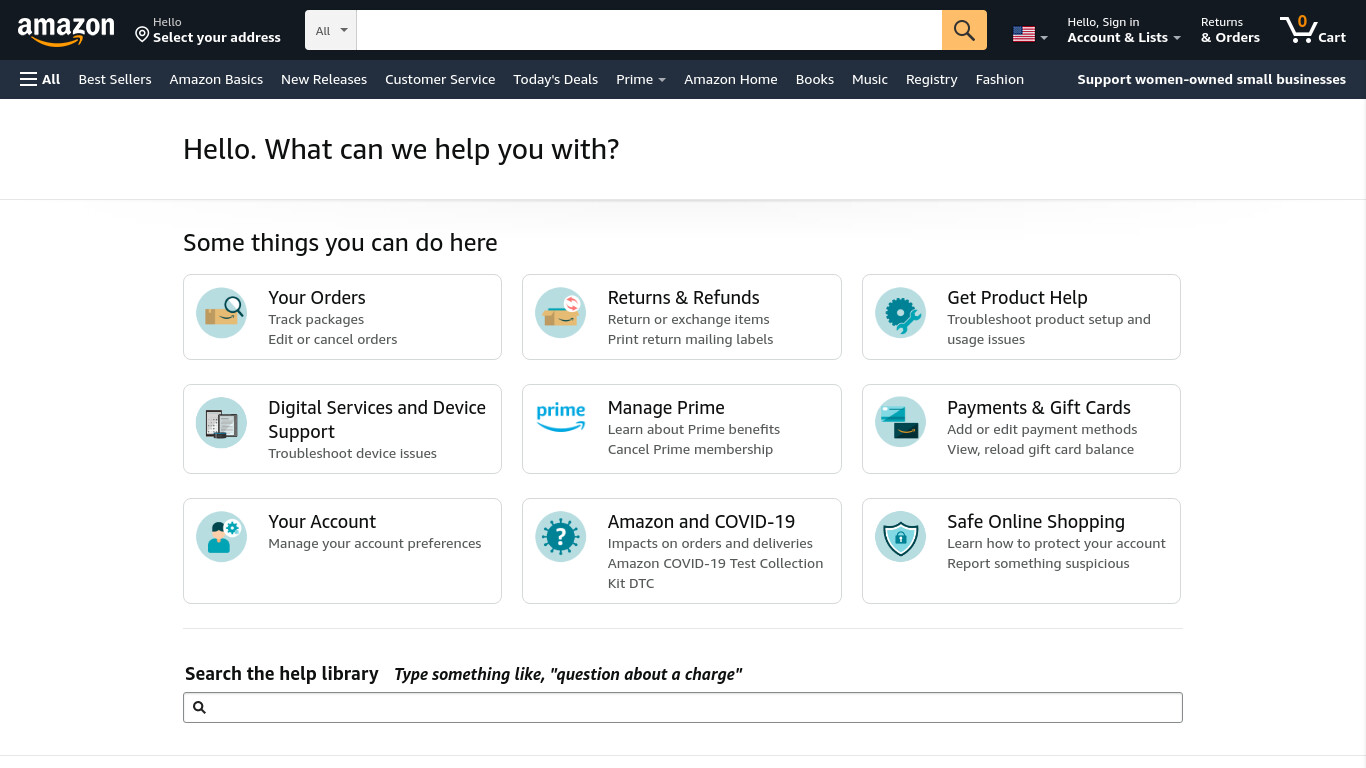The width and height of the screenshot is (1366, 768).
Task: Click the help library magnifier icon
Action: 199,708
